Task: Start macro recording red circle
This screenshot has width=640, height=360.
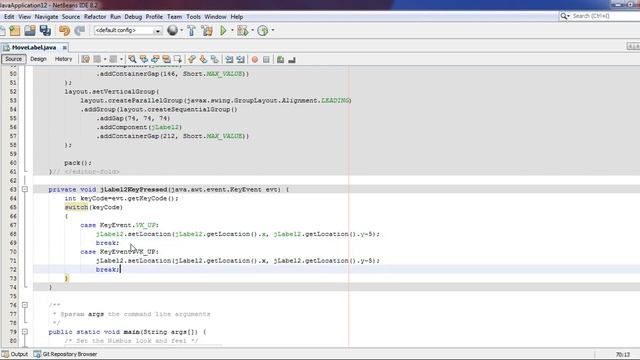Action: tap(255, 60)
